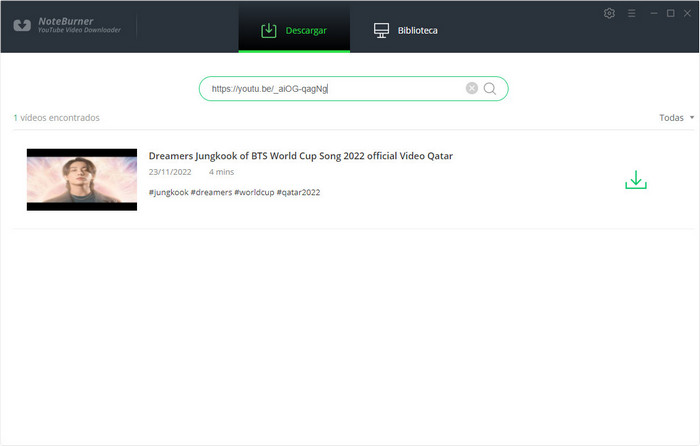Screen dimensions: 700x446
Task: Minimize the NoteBurner window
Action: [654, 13]
